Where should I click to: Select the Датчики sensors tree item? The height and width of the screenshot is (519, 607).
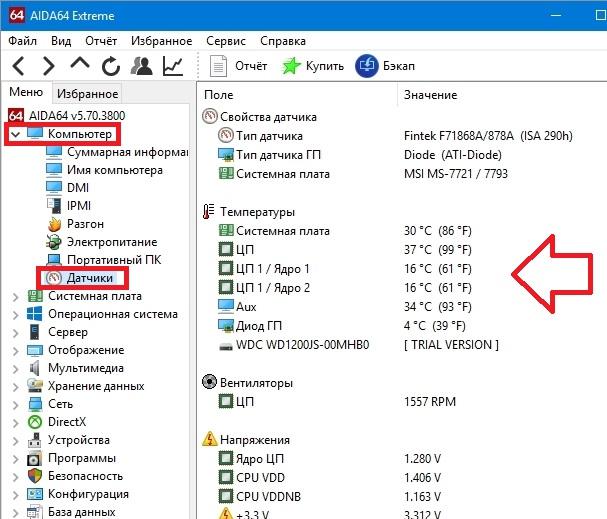[81, 278]
